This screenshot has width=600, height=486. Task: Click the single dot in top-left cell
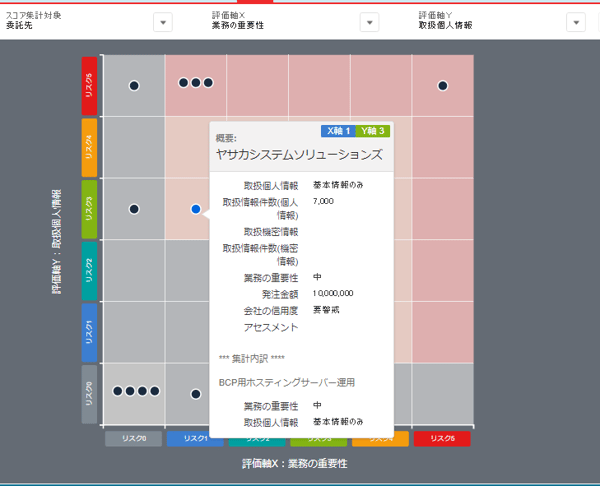[x=134, y=86]
